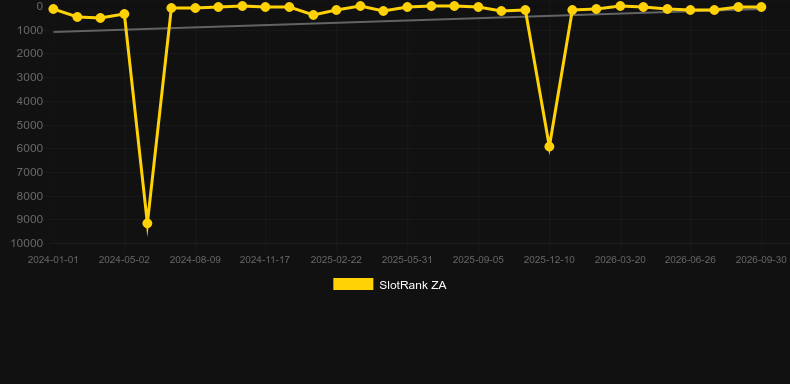Click the data point dipping to about 5900
The width and height of the screenshot is (790, 384).
click(x=549, y=147)
